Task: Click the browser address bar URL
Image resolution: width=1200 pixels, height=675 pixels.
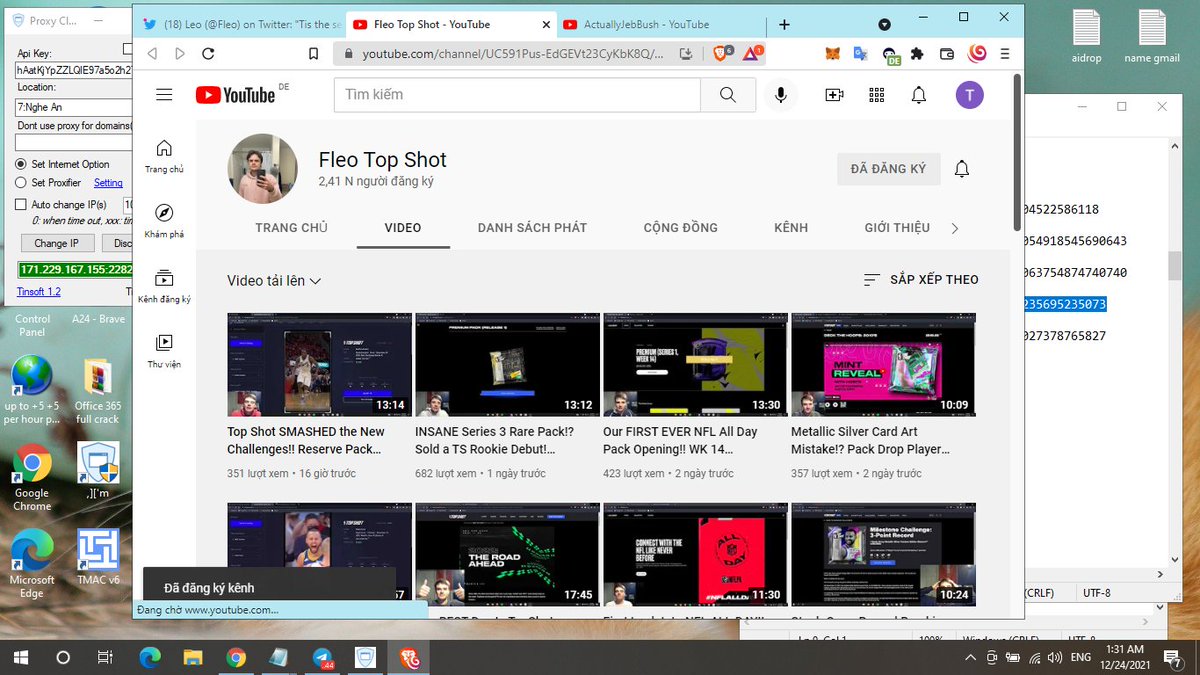Action: coord(512,54)
